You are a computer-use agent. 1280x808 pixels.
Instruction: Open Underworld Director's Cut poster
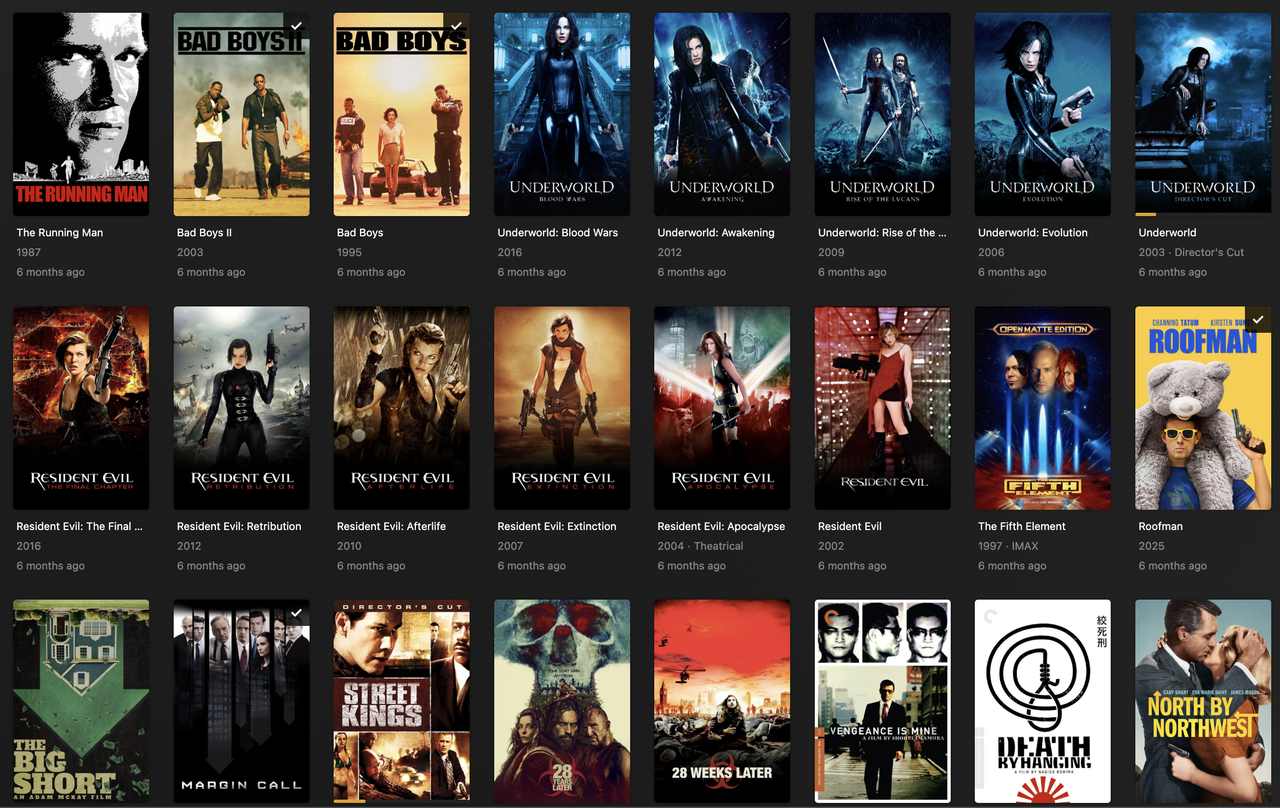1203,114
